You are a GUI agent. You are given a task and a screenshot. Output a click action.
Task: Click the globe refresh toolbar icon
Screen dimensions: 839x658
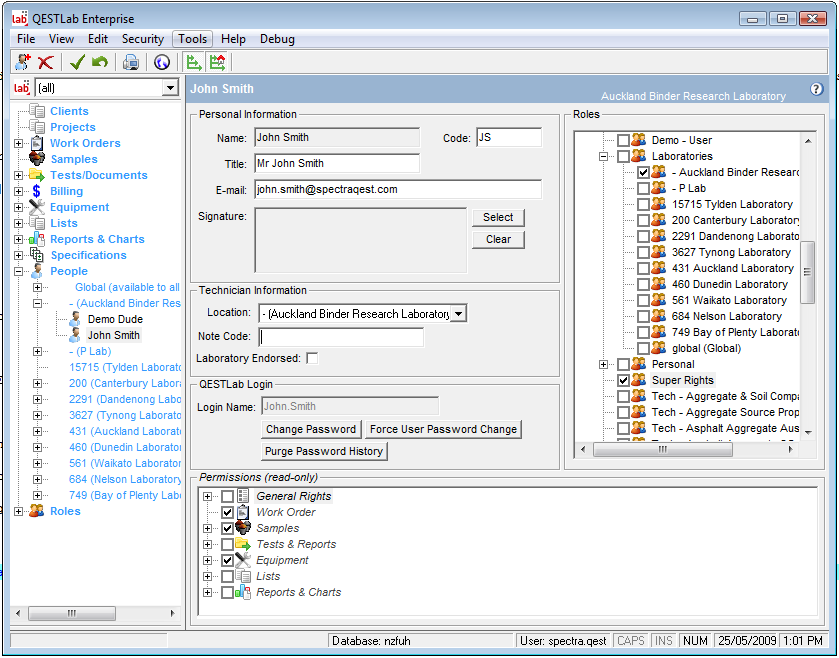[162, 62]
